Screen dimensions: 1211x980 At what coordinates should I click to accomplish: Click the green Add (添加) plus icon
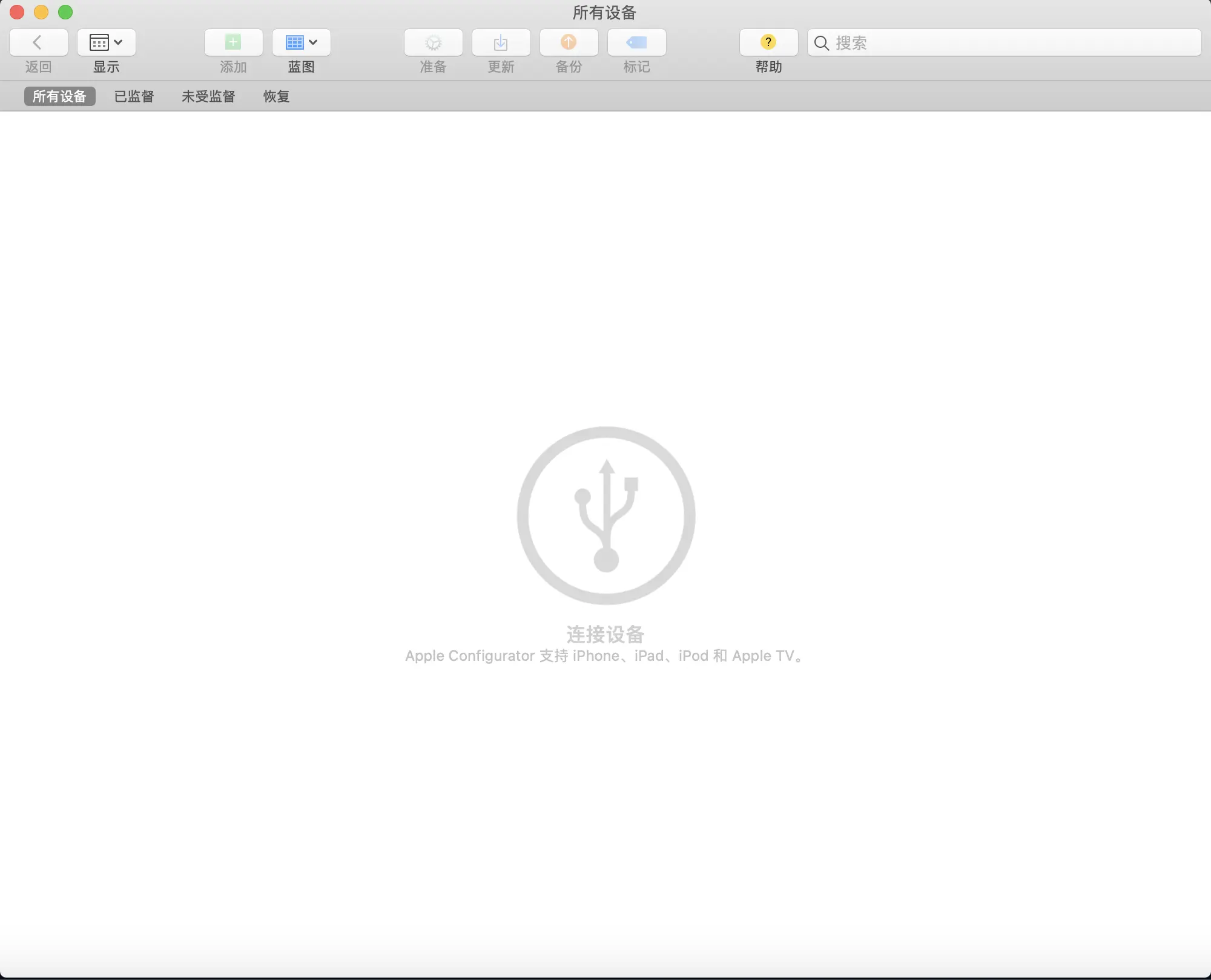233,42
